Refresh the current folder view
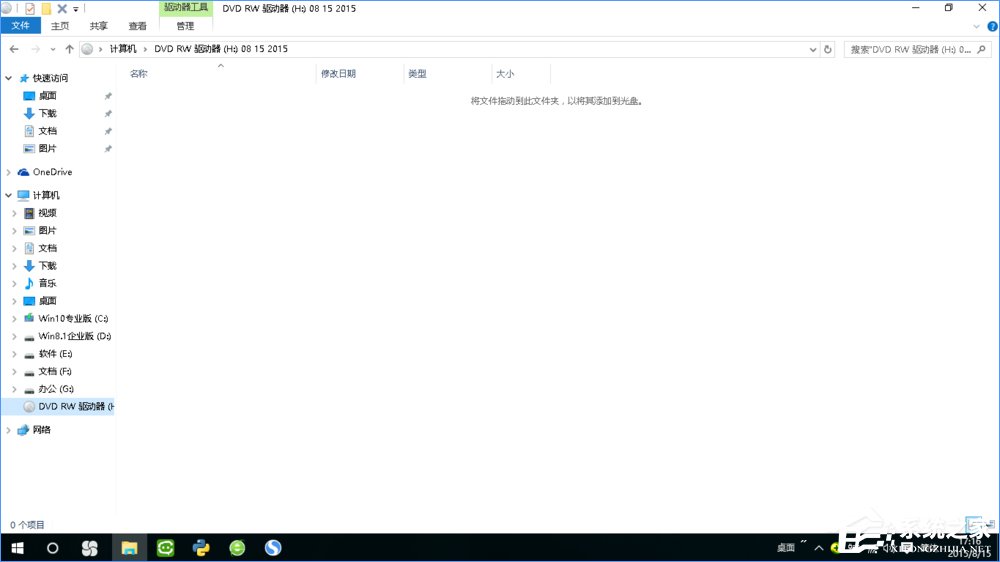 pos(828,49)
